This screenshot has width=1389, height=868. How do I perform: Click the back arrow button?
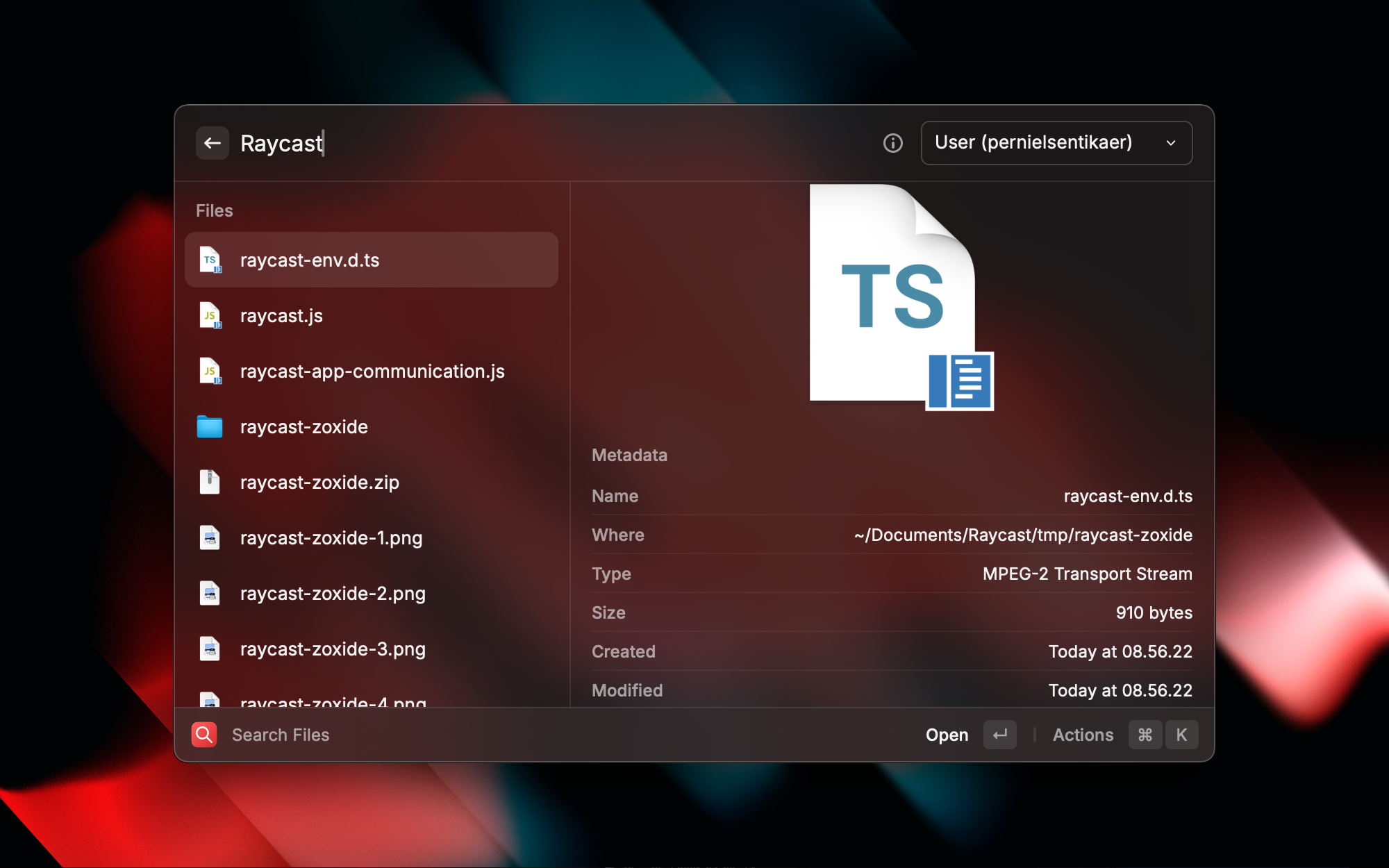coord(212,143)
